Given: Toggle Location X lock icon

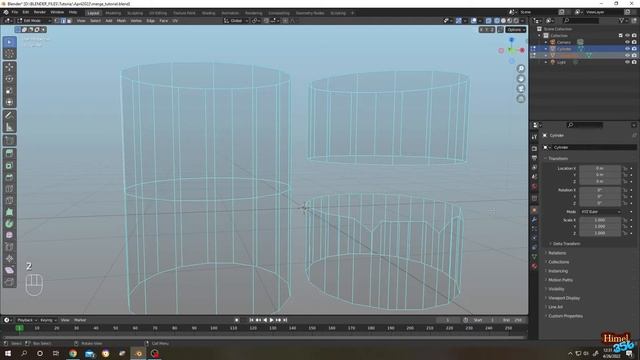Looking at the screenshot, I should pyautogui.click(x=625, y=168).
